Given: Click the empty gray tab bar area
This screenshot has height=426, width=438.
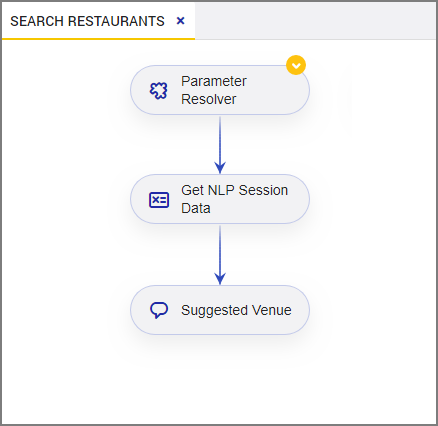Looking at the screenshot, I should point(315,21).
